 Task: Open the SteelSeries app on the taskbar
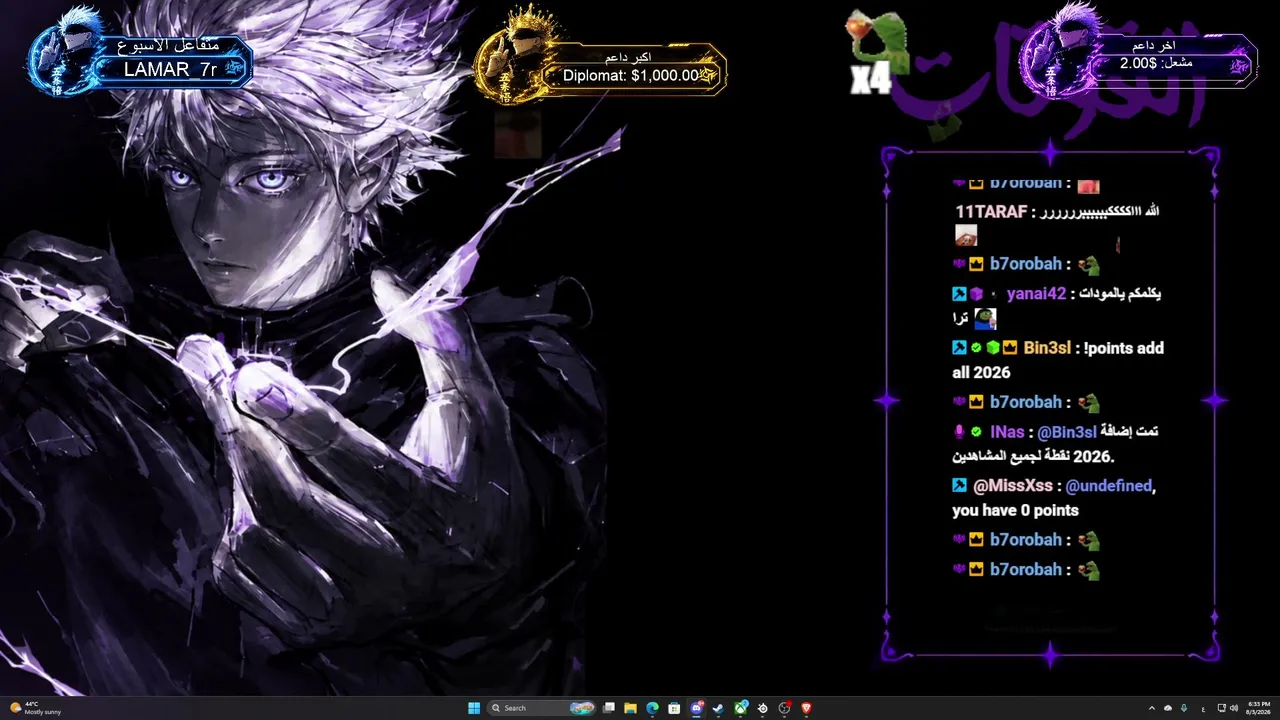pos(763,708)
